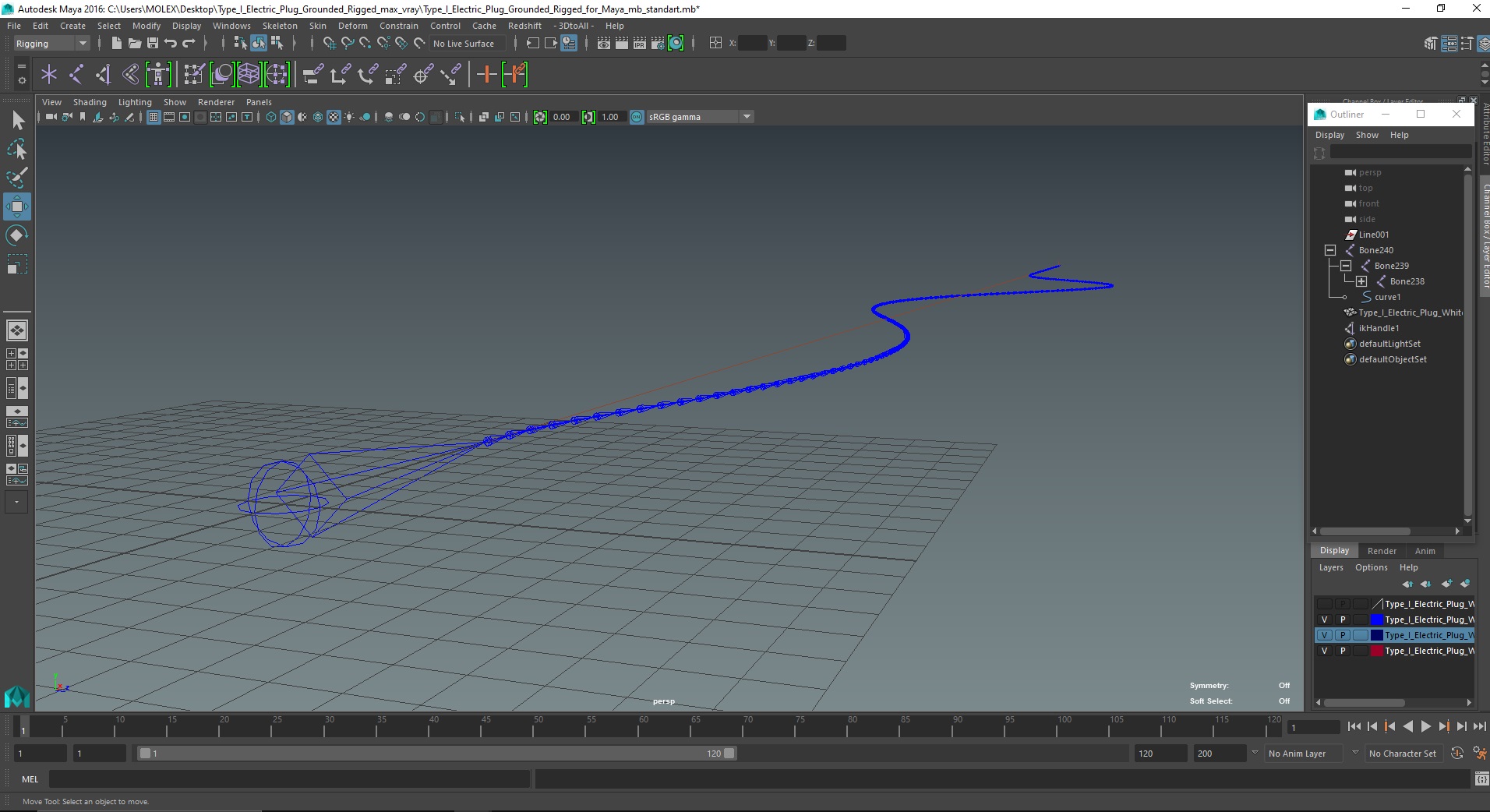
Task: Save the scene using the floppy icon
Action: pos(153,44)
